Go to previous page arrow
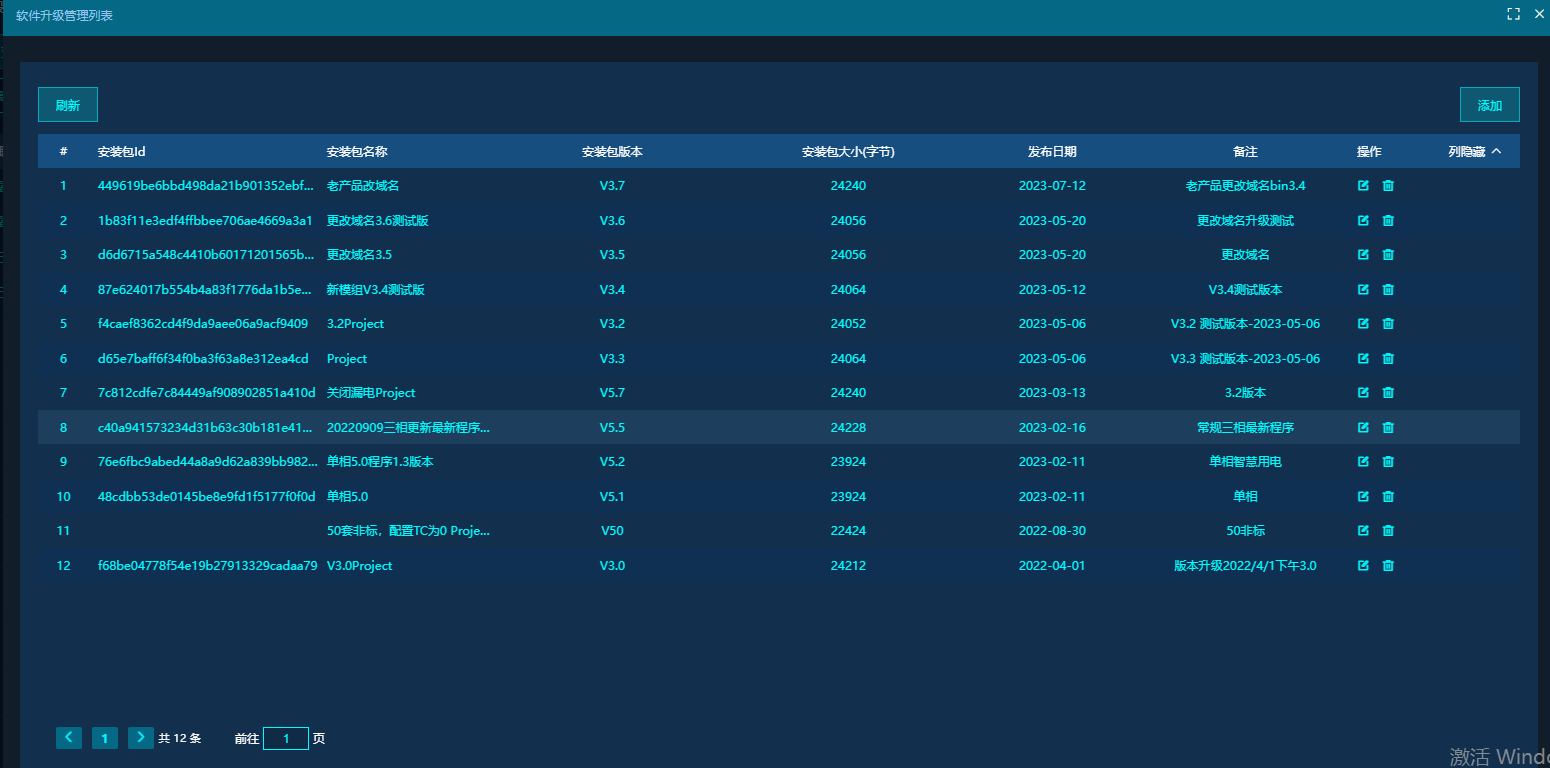Screen dimensions: 1550x768 [x=69, y=738]
